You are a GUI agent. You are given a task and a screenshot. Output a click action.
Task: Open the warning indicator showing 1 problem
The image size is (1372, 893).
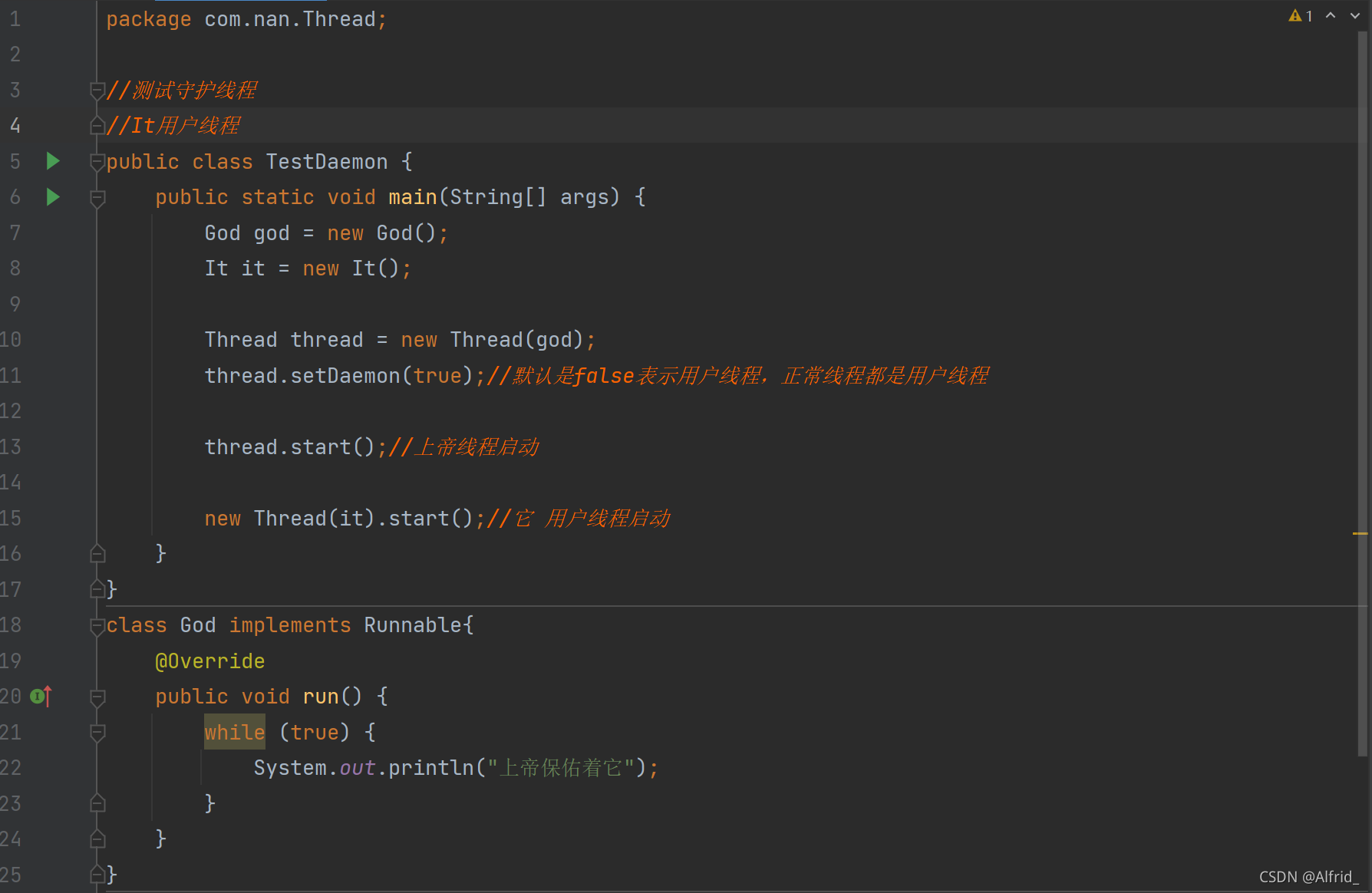point(1301,15)
